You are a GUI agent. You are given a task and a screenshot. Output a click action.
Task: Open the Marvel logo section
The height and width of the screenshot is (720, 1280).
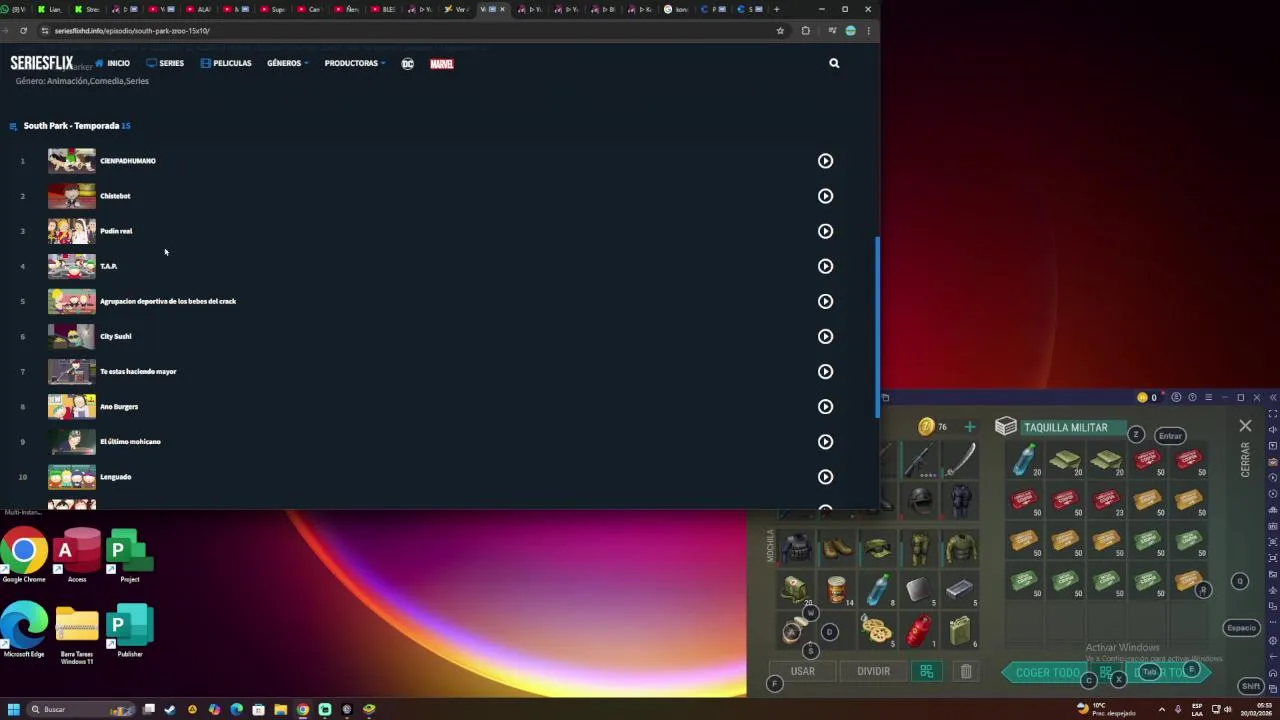tap(441, 63)
